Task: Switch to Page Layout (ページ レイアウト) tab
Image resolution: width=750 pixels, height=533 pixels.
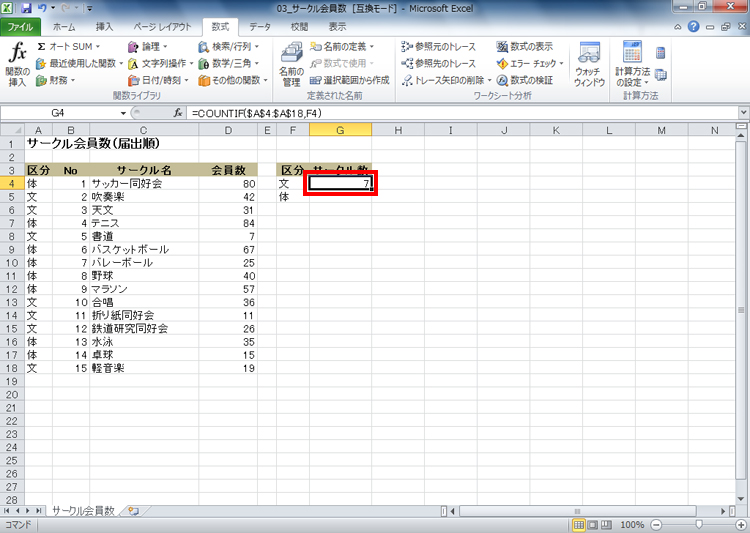Action: 162,27
